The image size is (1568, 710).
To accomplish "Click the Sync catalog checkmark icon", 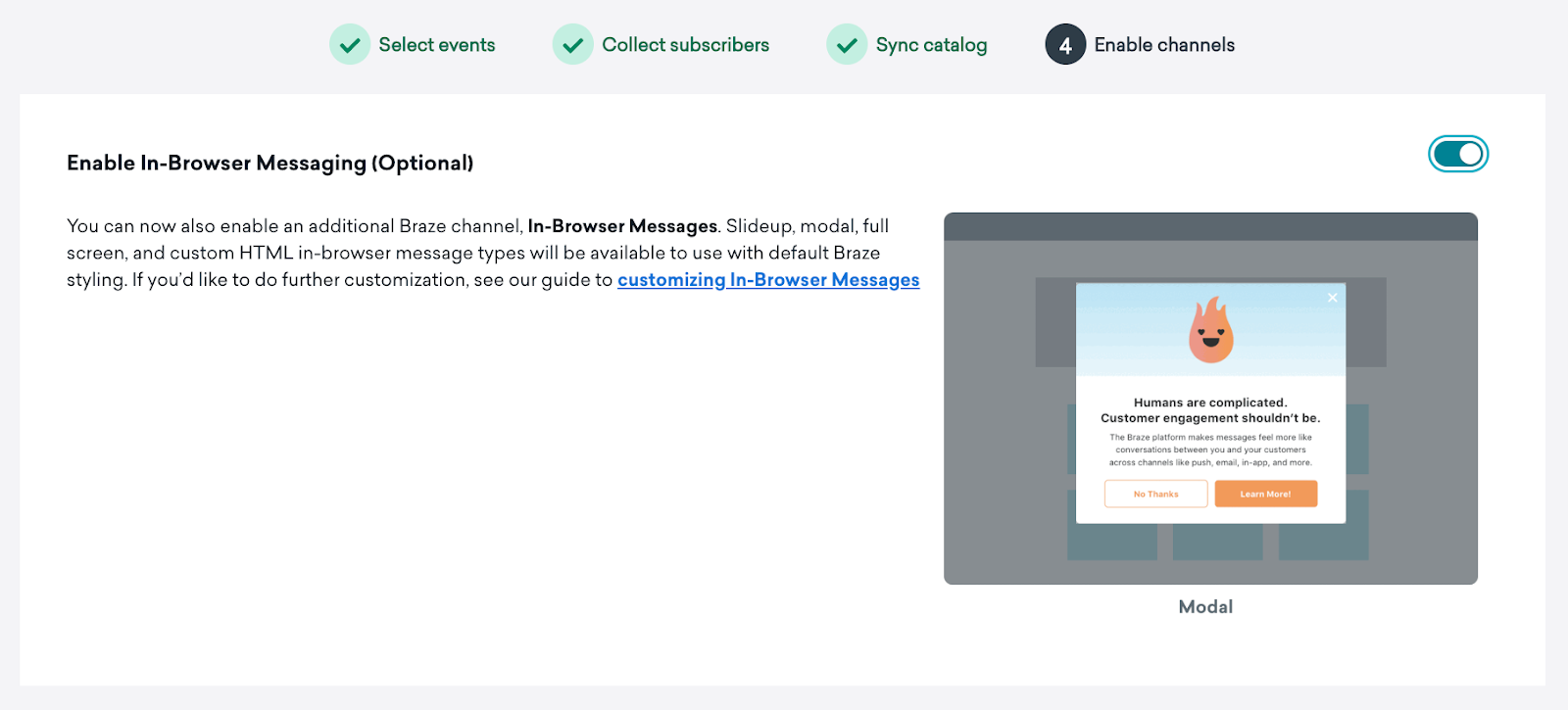I will 847,44.
